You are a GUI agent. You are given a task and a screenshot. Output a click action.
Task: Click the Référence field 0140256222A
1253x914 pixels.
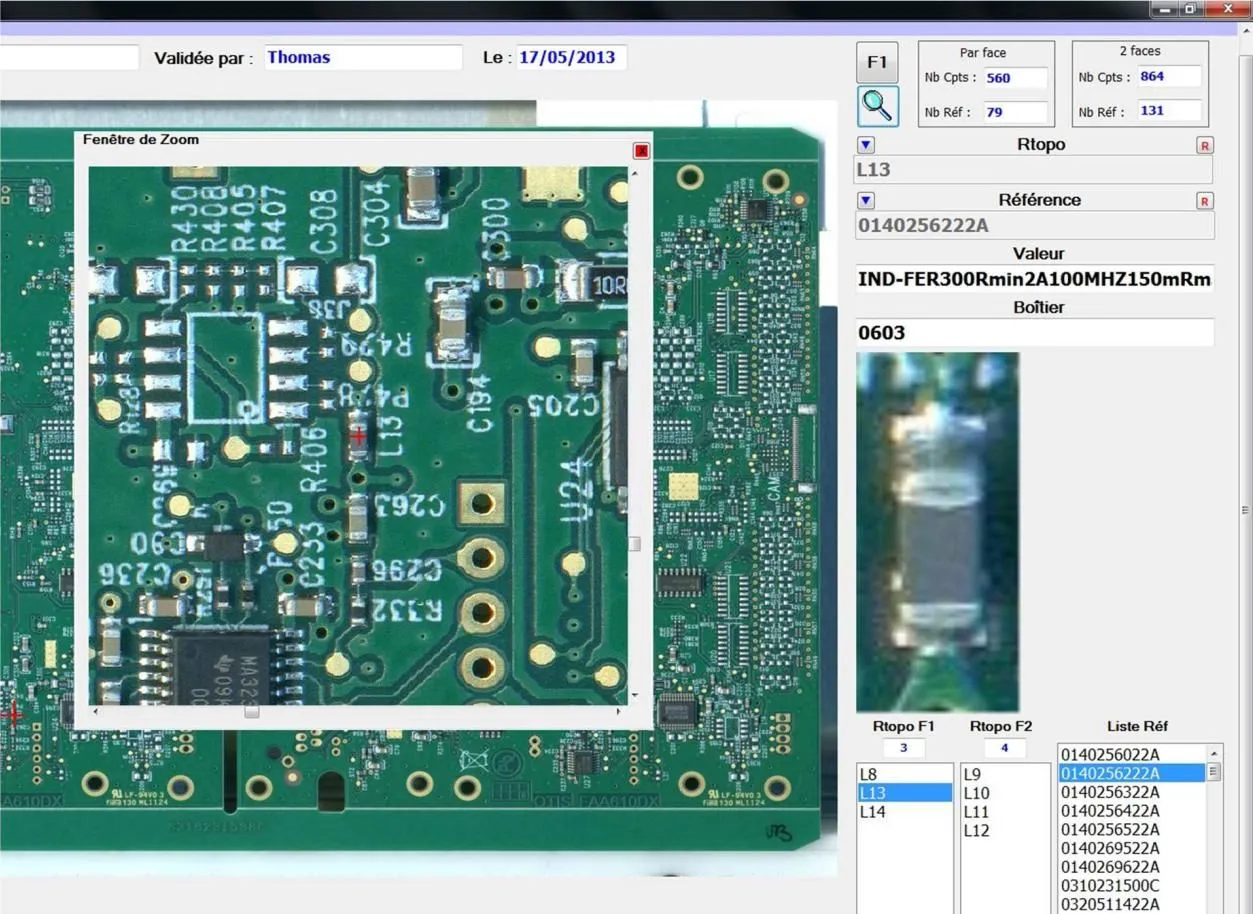tap(1034, 226)
